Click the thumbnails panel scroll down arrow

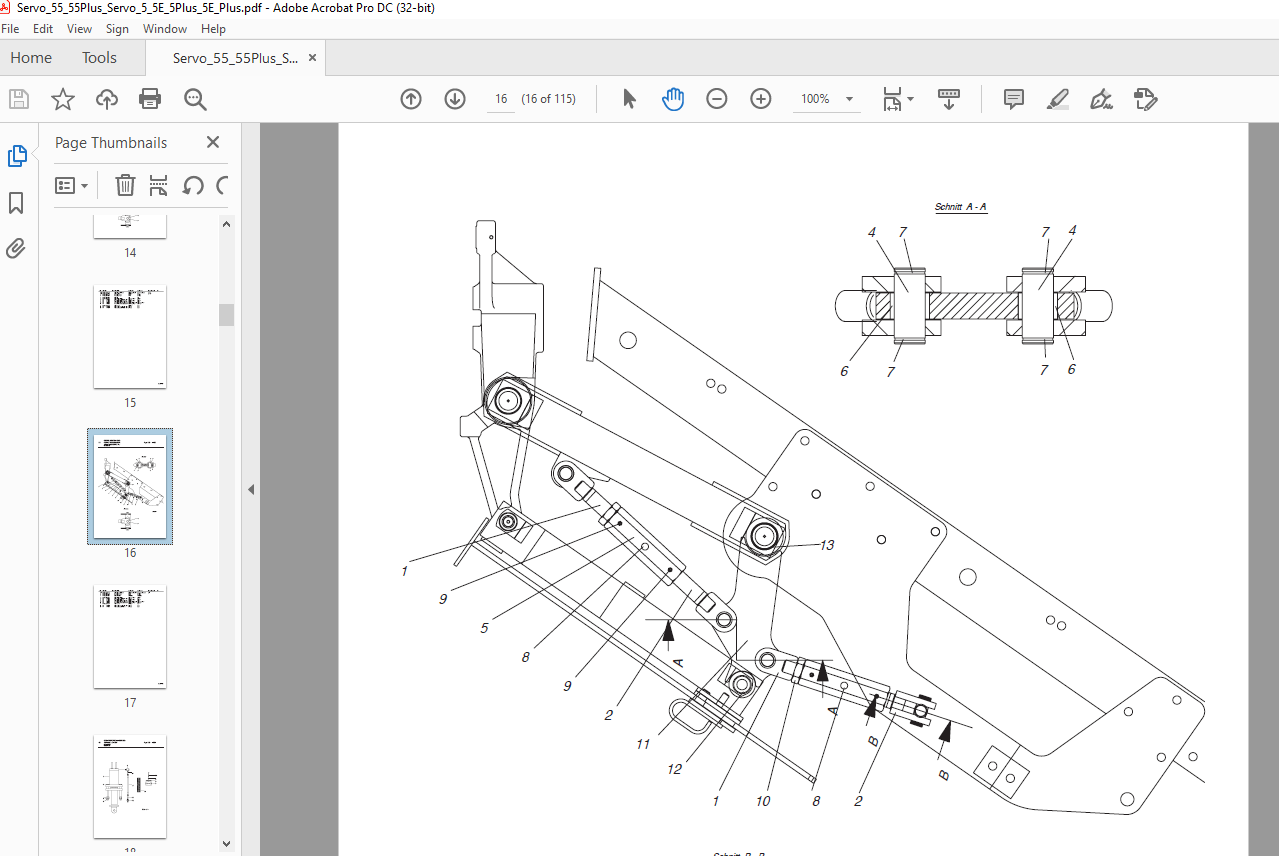[x=227, y=844]
